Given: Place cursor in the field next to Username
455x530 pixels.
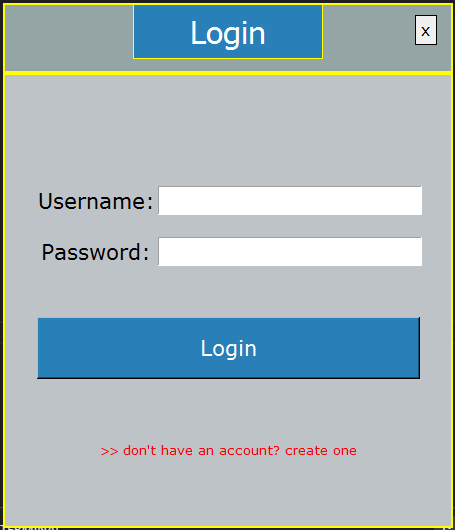Looking at the screenshot, I should (290, 200).
